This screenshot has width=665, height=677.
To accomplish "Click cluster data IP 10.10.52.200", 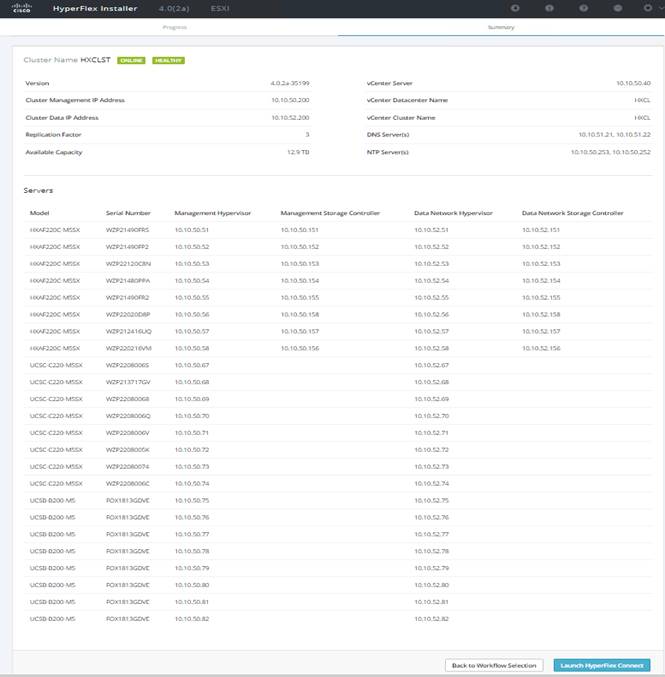I will 290,117.
